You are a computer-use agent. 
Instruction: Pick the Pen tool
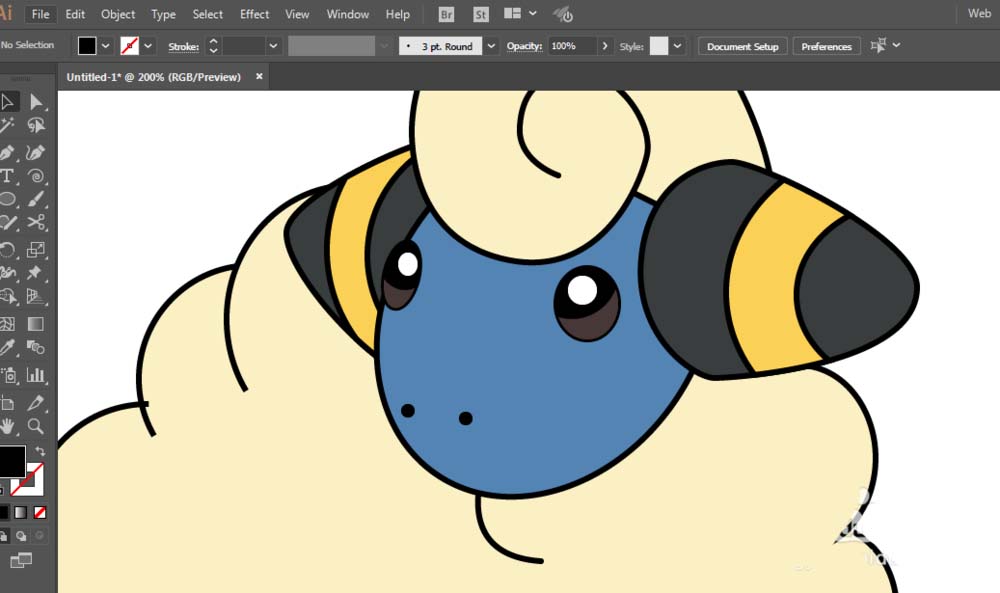point(8,153)
